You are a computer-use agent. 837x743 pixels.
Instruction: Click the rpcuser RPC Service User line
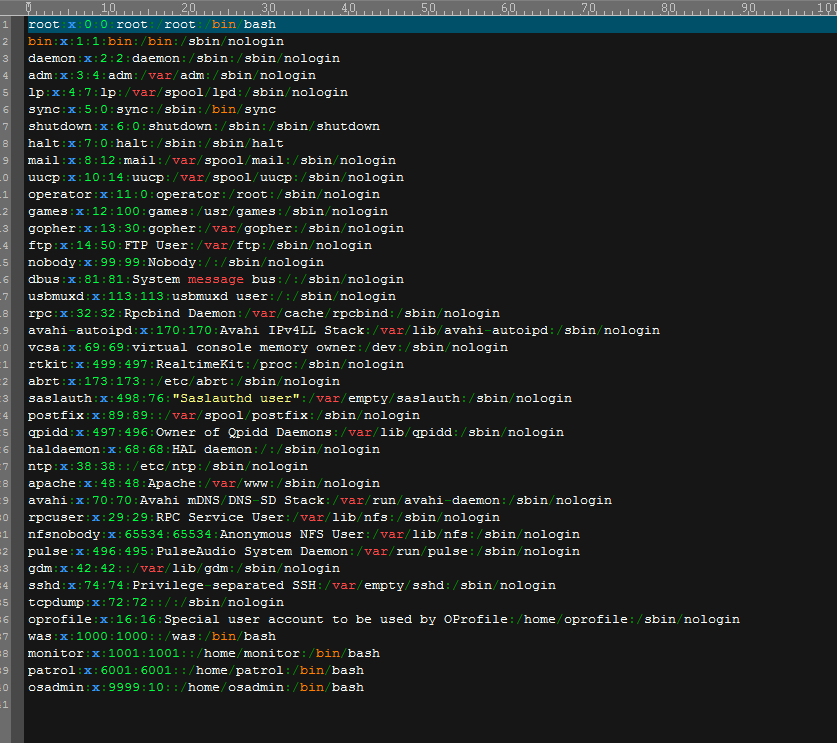(264, 518)
